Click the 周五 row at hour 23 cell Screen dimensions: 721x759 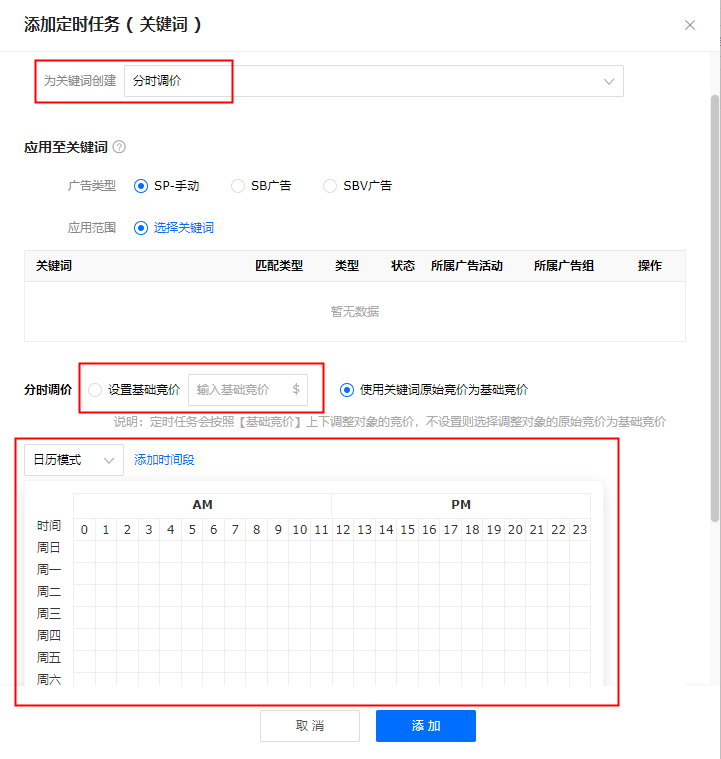point(579,658)
